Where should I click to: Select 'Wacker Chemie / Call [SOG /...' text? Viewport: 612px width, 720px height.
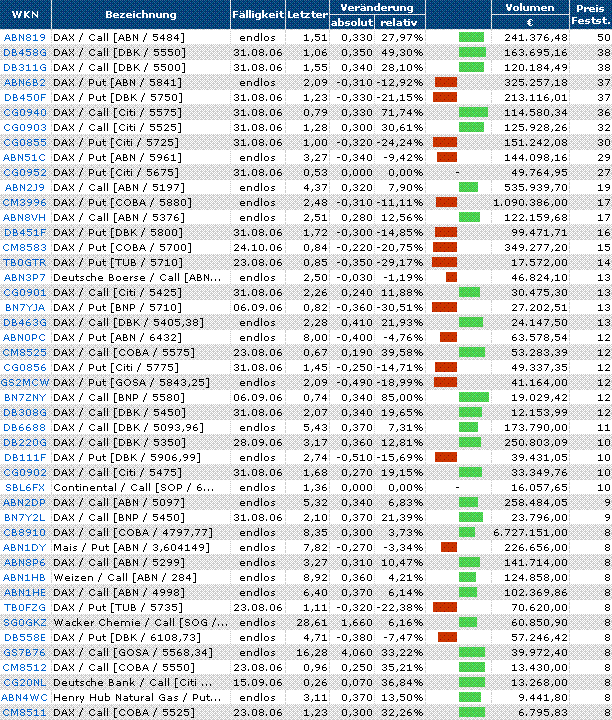click(140, 623)
